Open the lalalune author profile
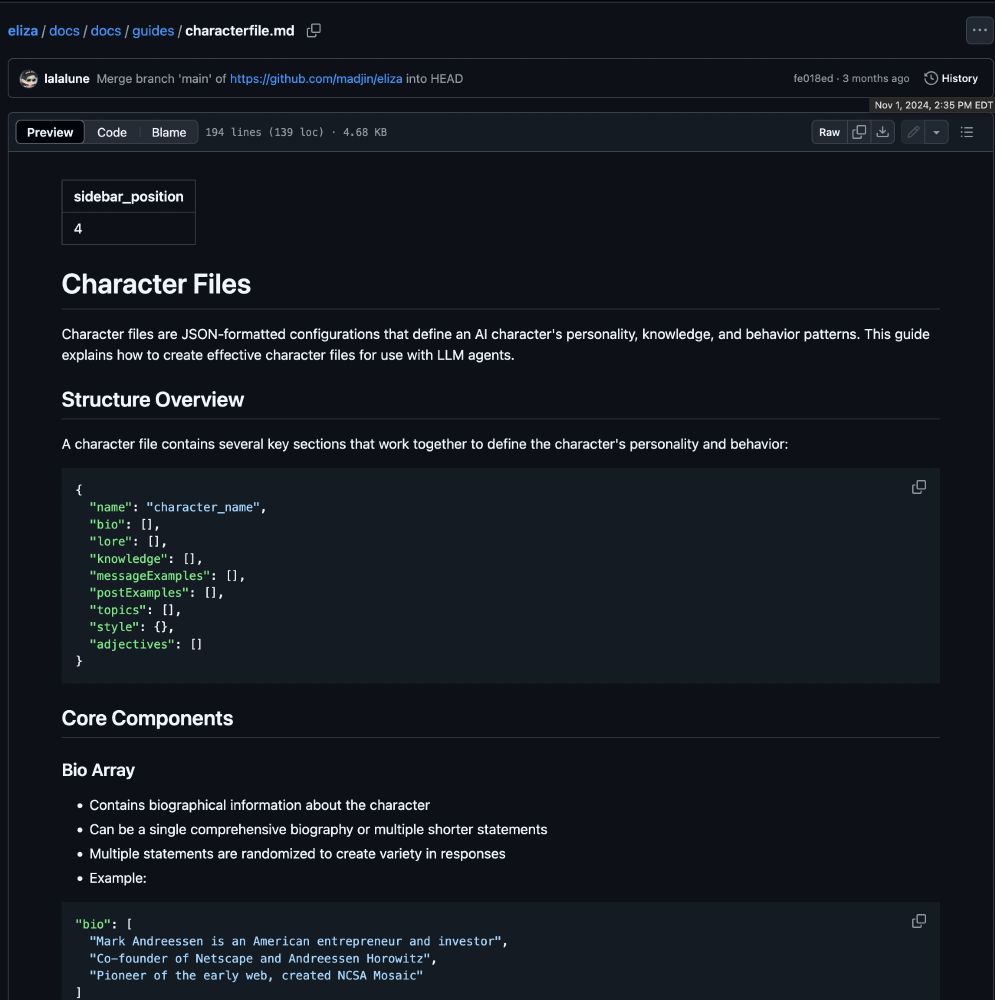Image resolution: width=995 pixels, height=1000 pixels. 66,78
